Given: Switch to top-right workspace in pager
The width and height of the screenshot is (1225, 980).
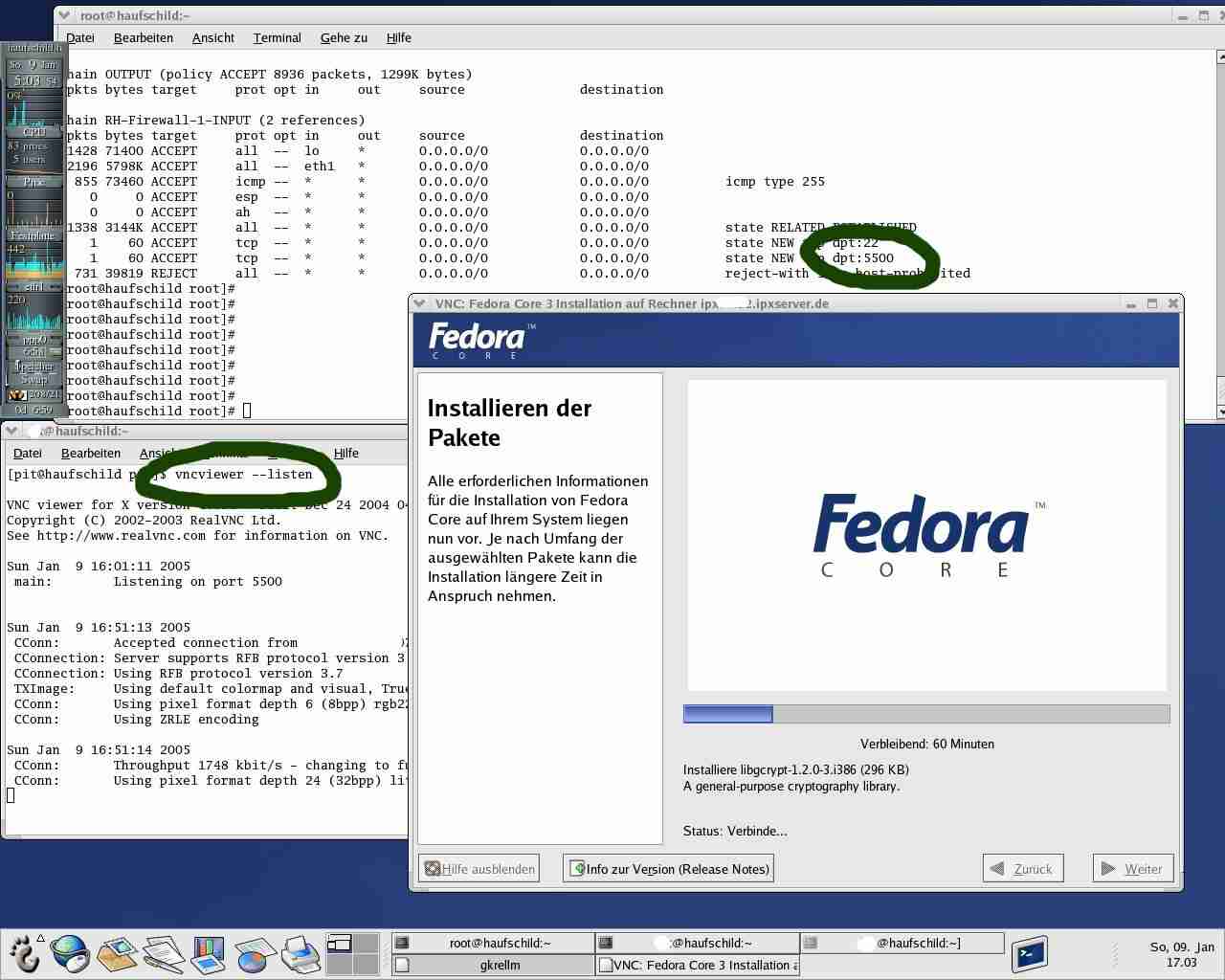Looking at the screenshot, I should 365,944.
